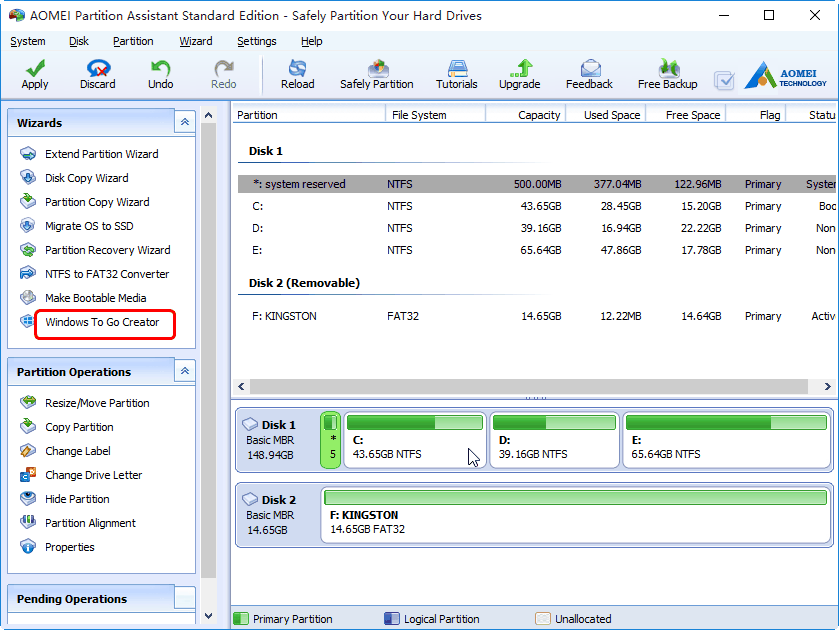839x630 pixels.
Task: Click Partition Copy Wizard icon
Action: pyautogui.click(x=28, y=202)
